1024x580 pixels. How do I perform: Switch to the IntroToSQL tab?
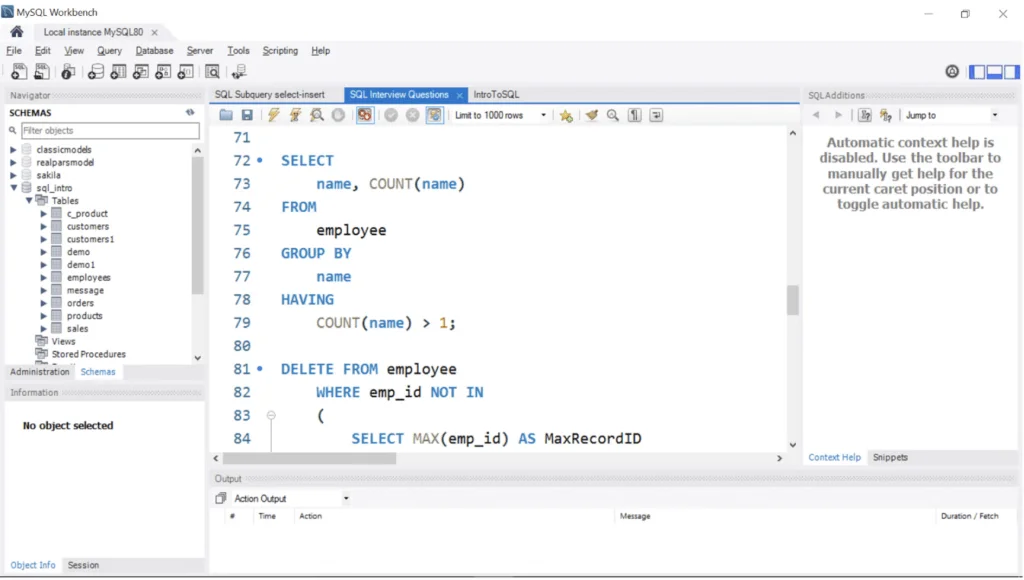[497, 95]
